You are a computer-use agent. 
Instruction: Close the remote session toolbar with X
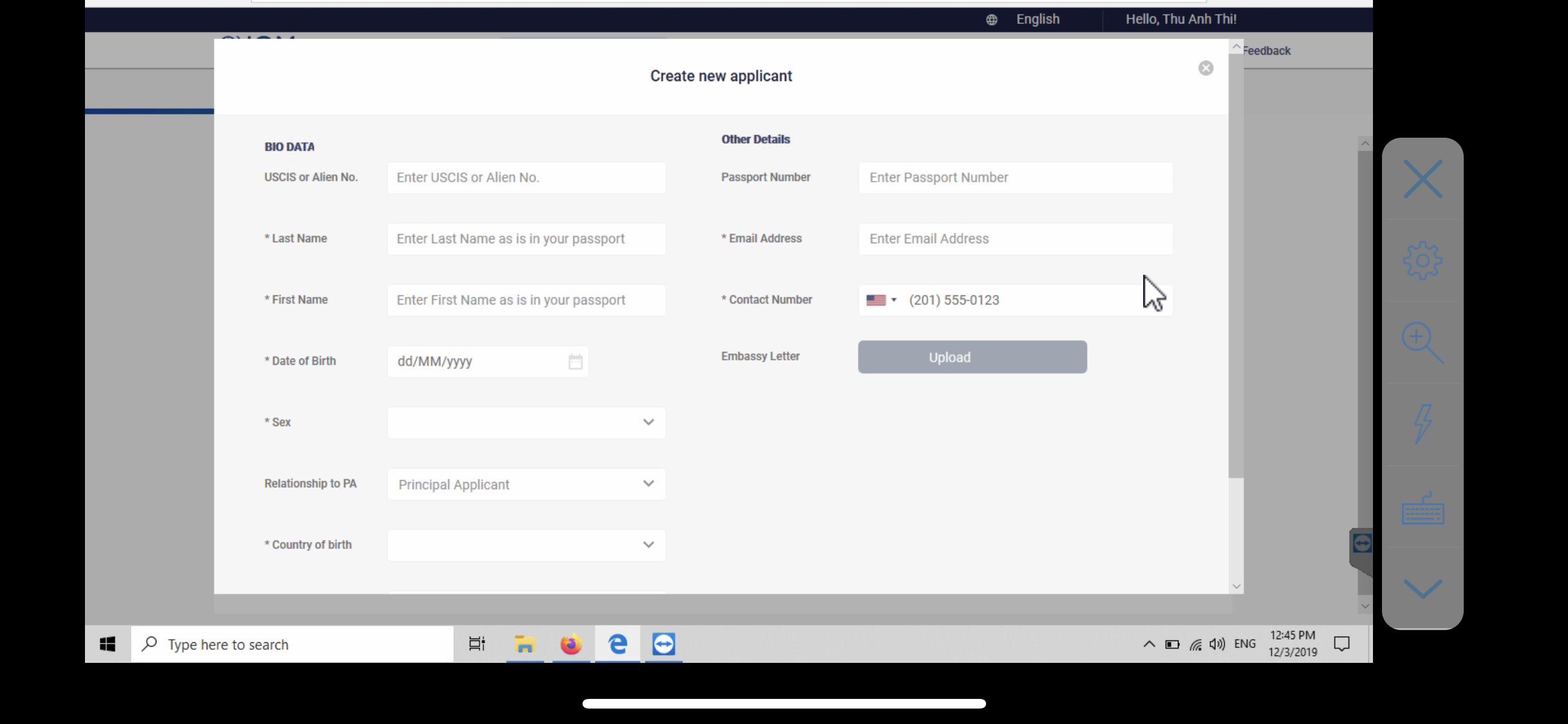coord(1423,179)
